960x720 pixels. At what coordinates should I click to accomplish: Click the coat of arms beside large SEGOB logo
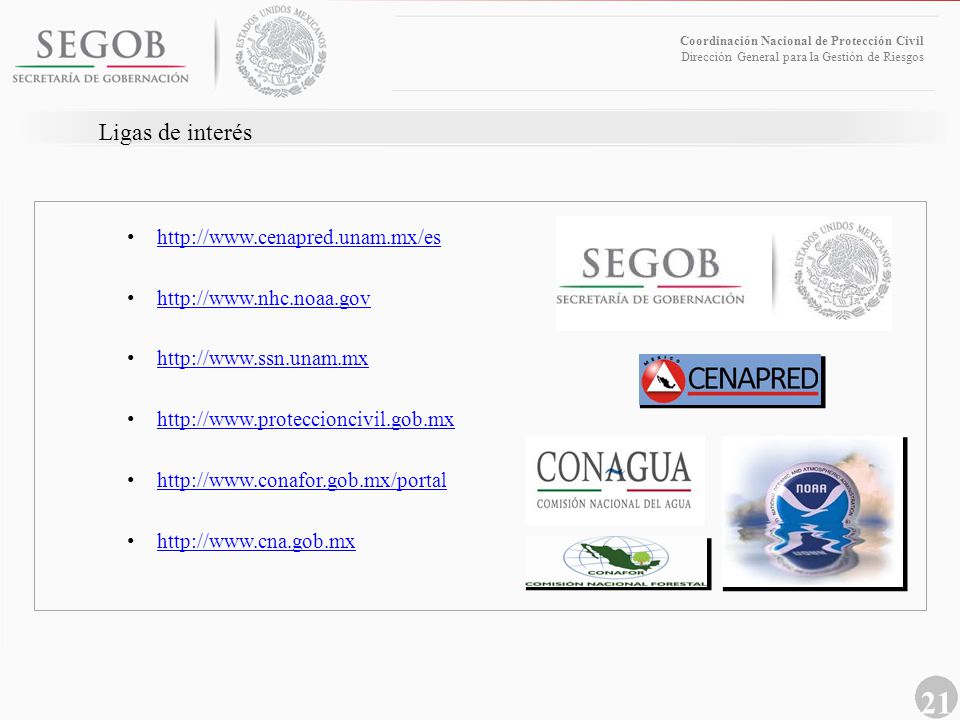842,269
